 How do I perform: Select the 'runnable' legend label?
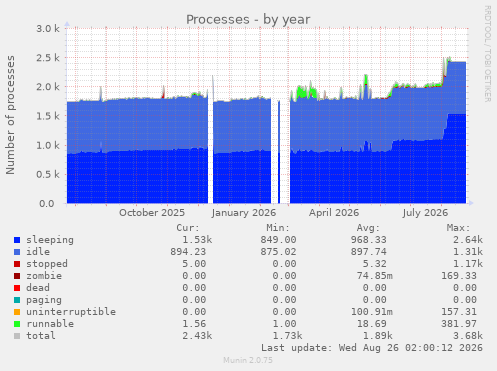tap(50, 324)
